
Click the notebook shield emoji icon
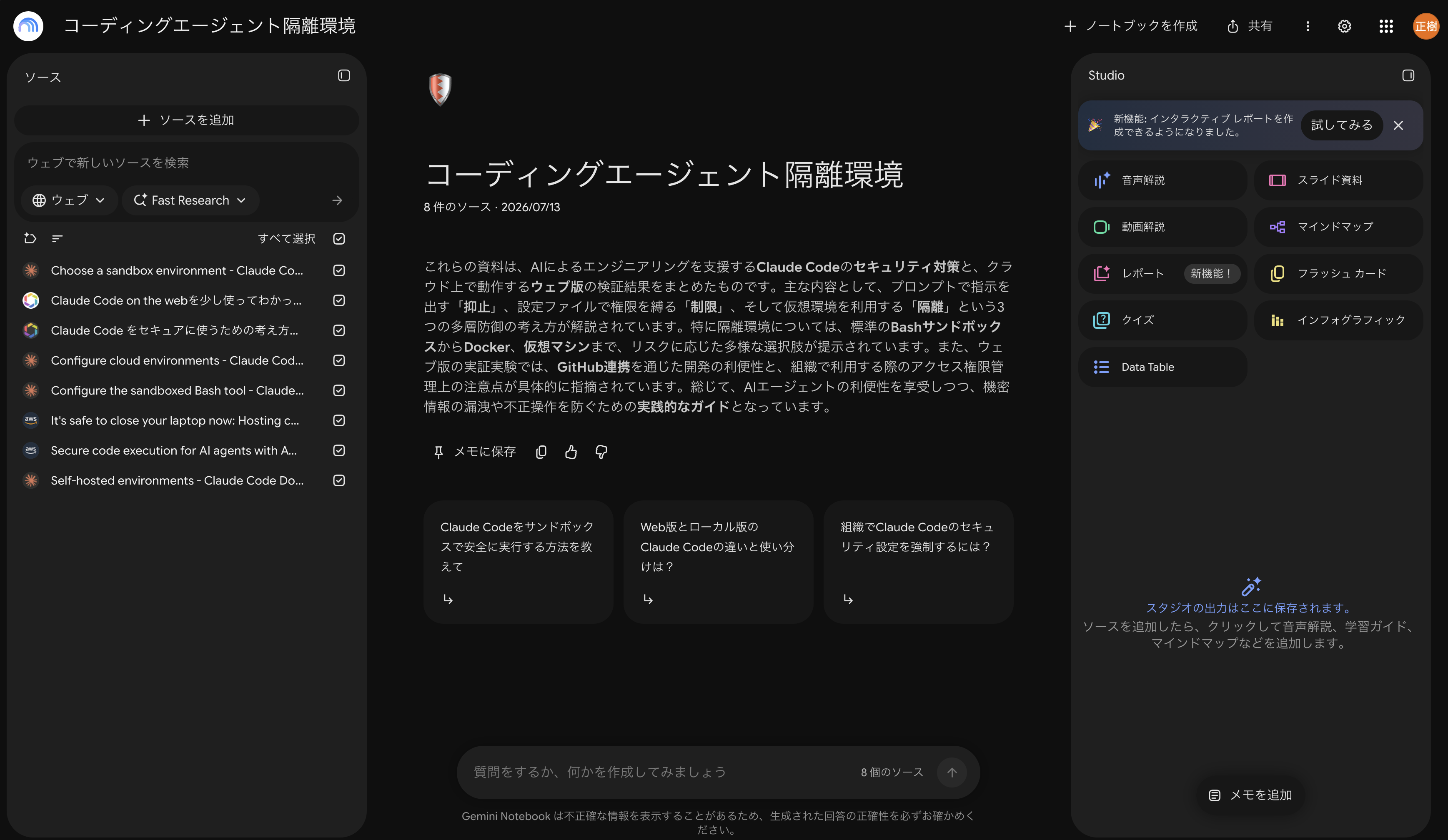pos(440,89)
